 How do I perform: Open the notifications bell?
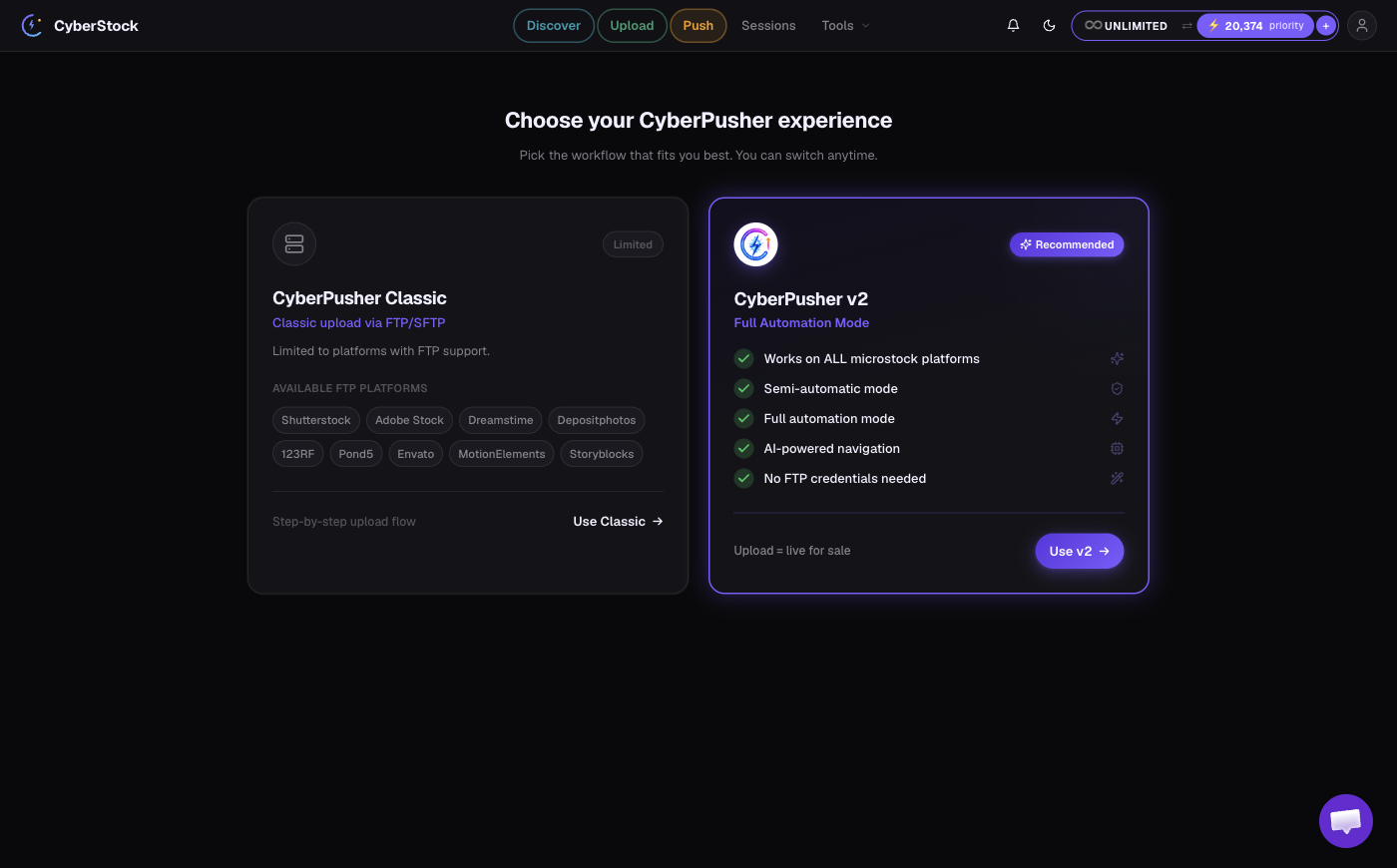tap(1013, 26)
